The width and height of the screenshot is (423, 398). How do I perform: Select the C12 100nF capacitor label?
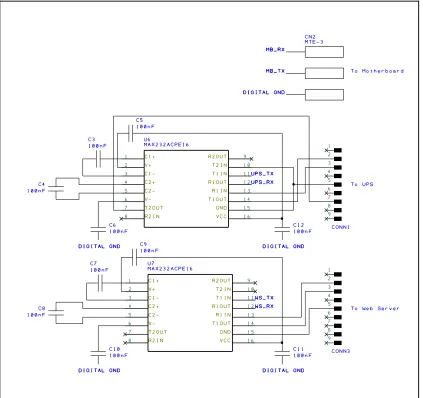coord(302,228)
